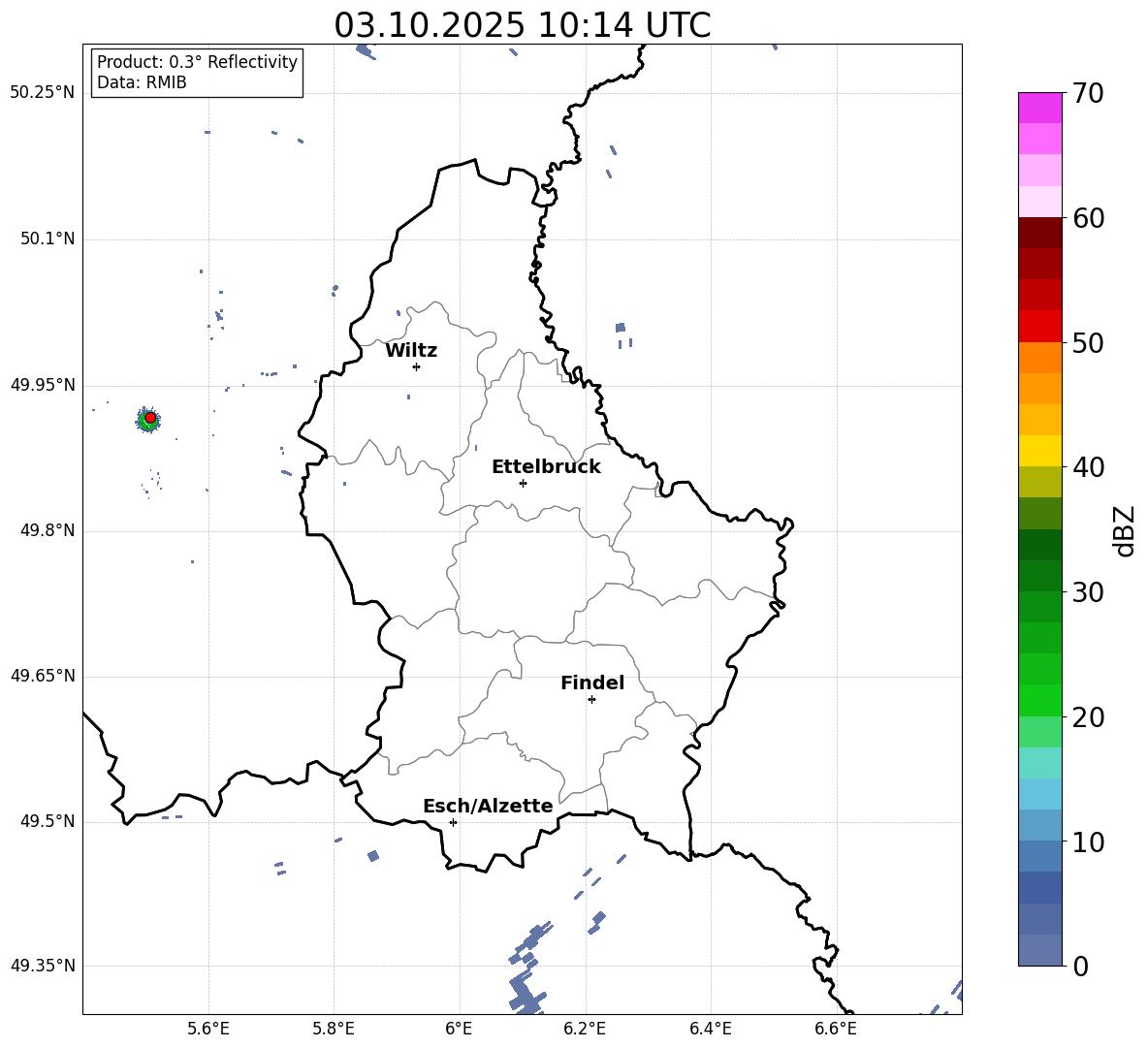Click the Ettelbruck label text
Screen dimensions: 1148x1048
pyautogui.click(x=546, y=467)
